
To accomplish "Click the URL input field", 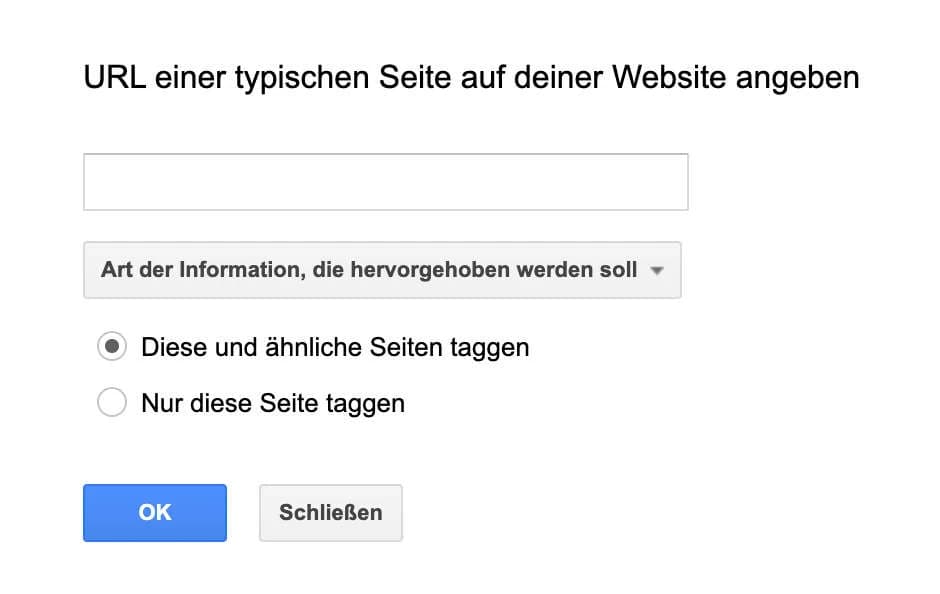I will [385, 182].
